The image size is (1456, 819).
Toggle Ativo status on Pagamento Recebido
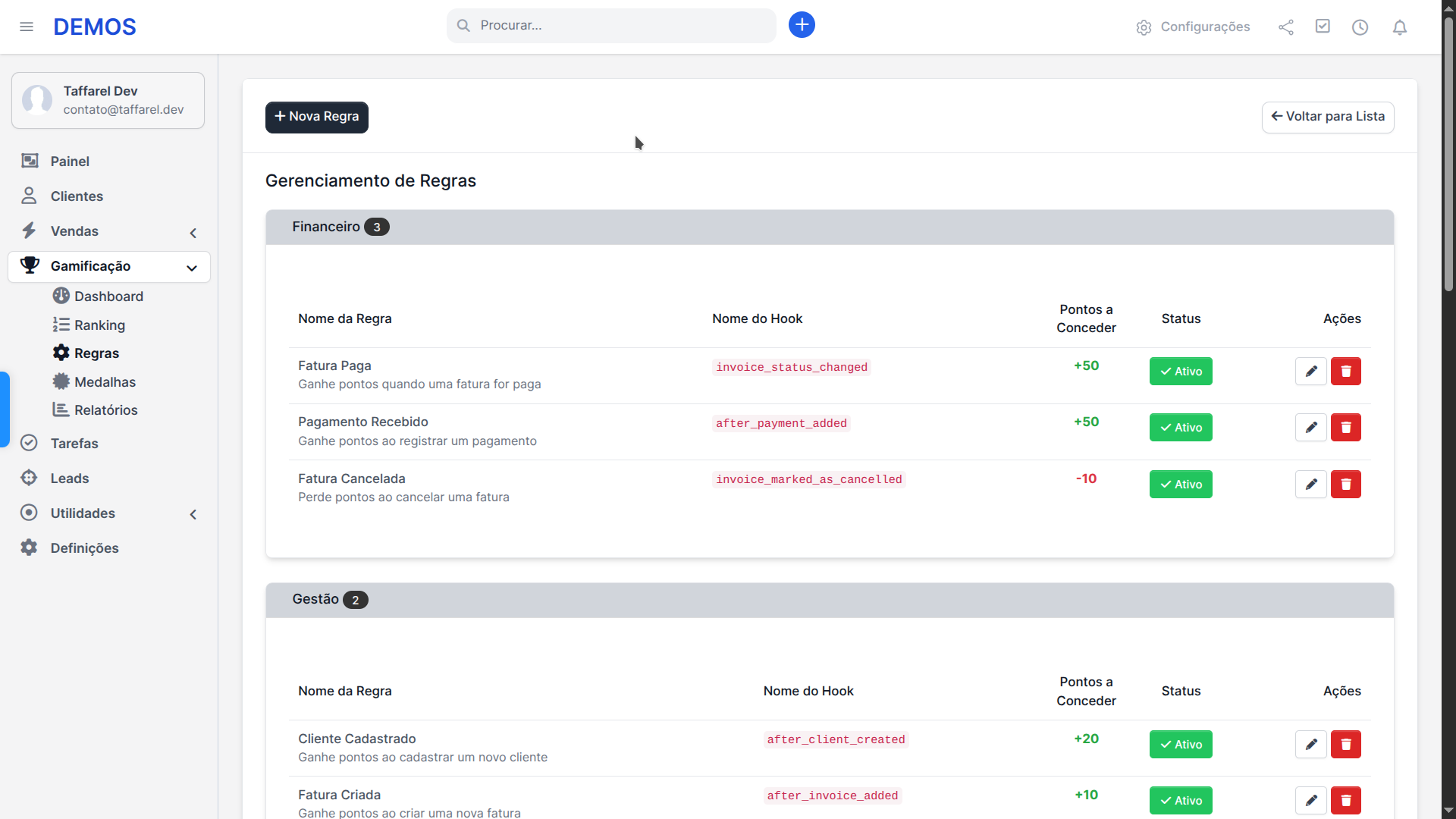(x=1180, y=427)
